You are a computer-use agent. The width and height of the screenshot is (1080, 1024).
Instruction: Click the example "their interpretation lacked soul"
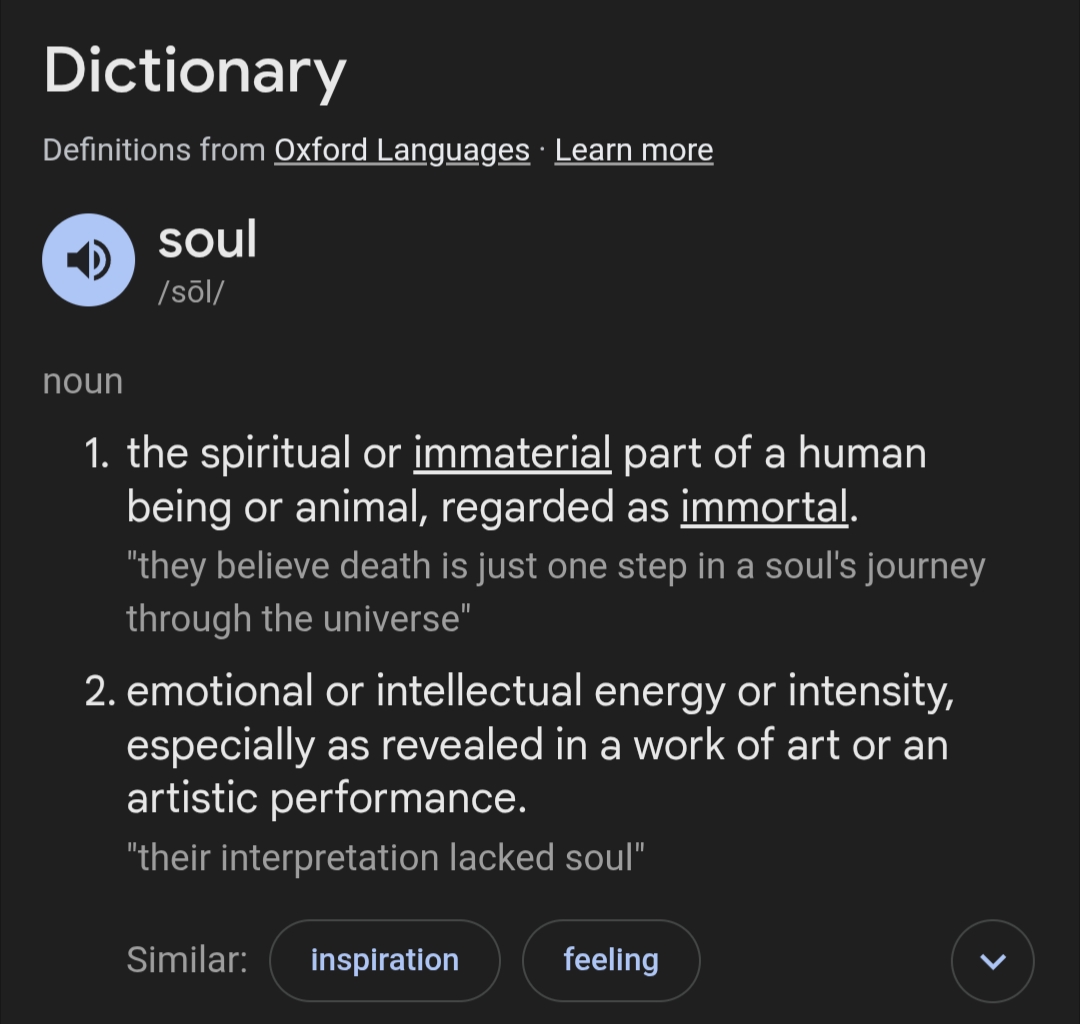coord(386,858)
